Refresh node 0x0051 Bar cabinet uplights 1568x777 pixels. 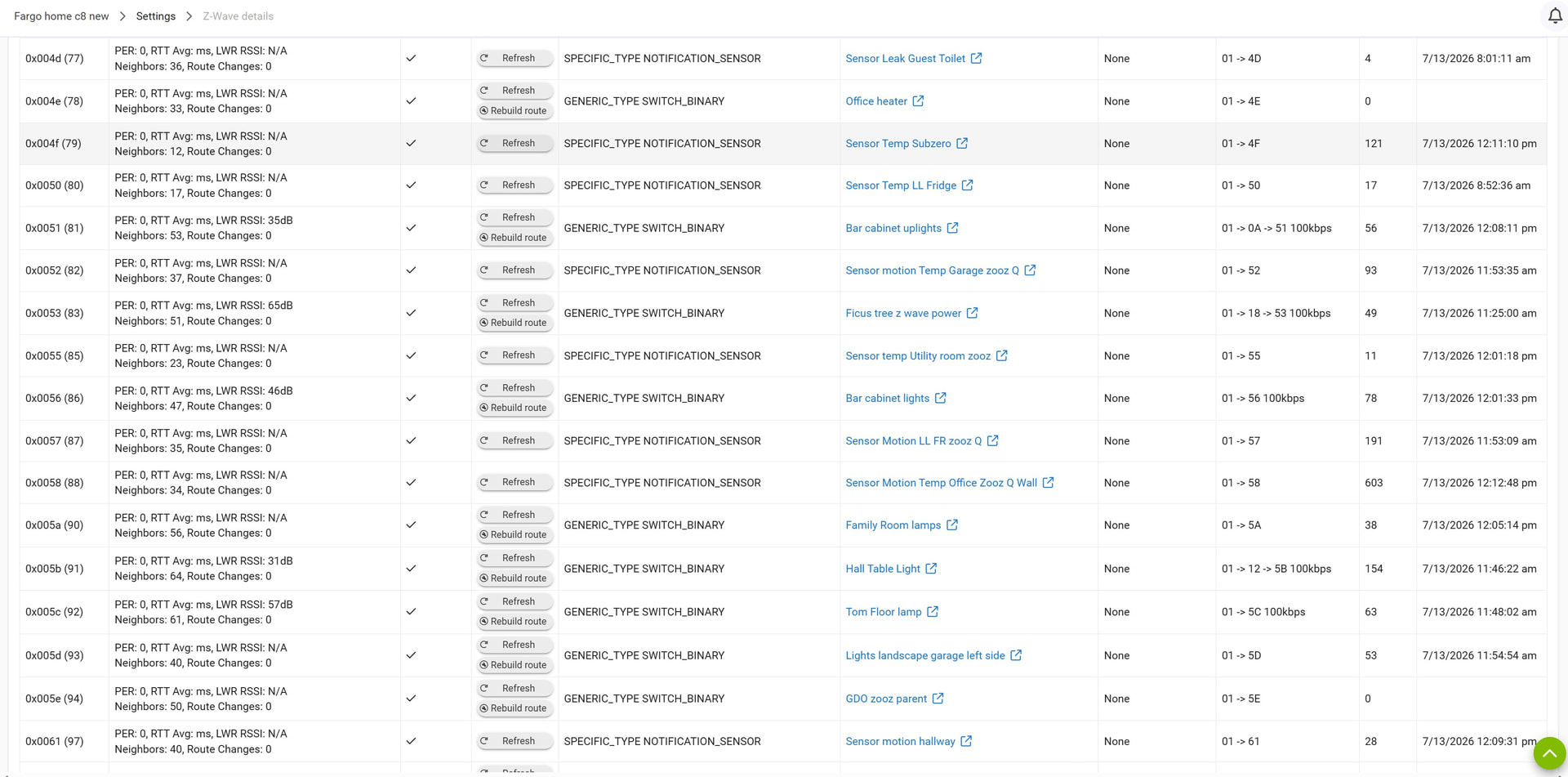point(514,217)
